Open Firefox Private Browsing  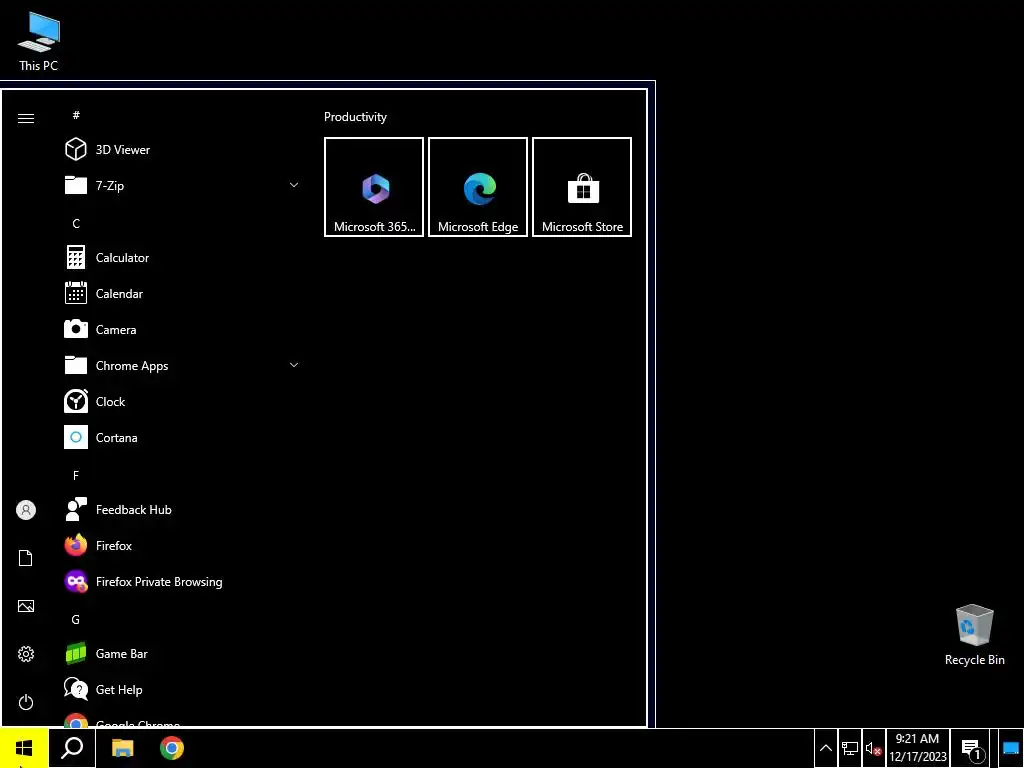pos(182,581)
